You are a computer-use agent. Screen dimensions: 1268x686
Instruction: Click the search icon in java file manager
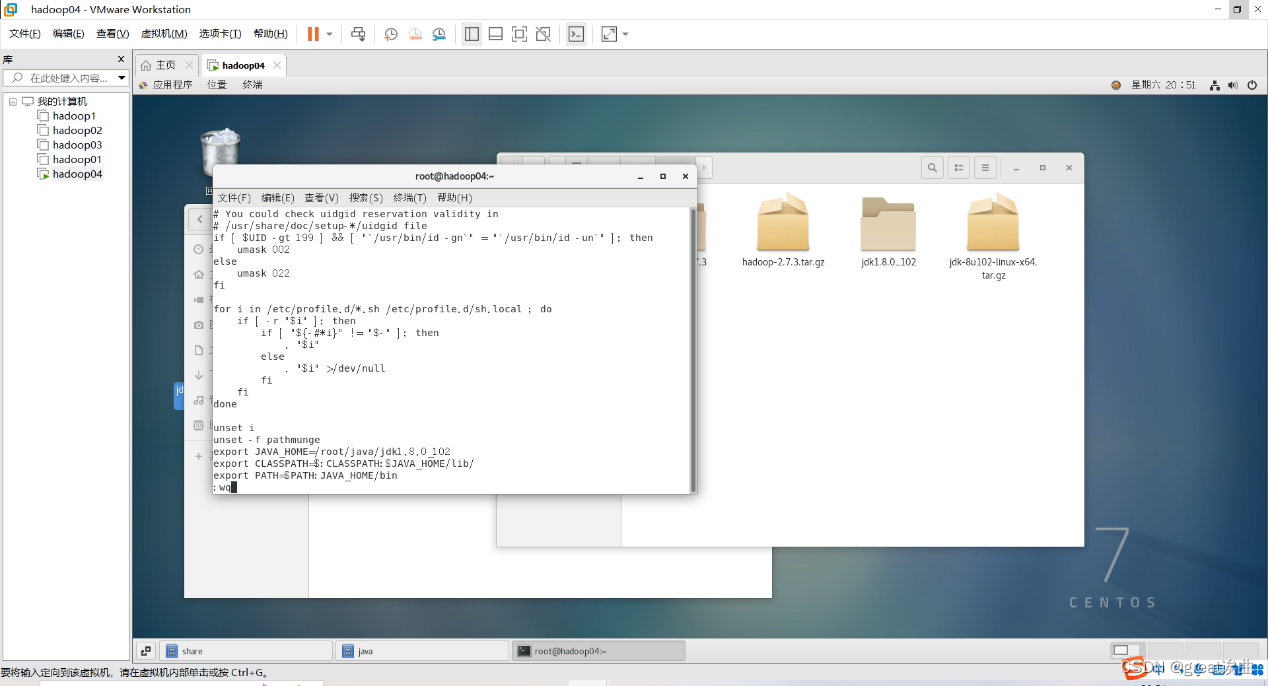pos(932,168)
